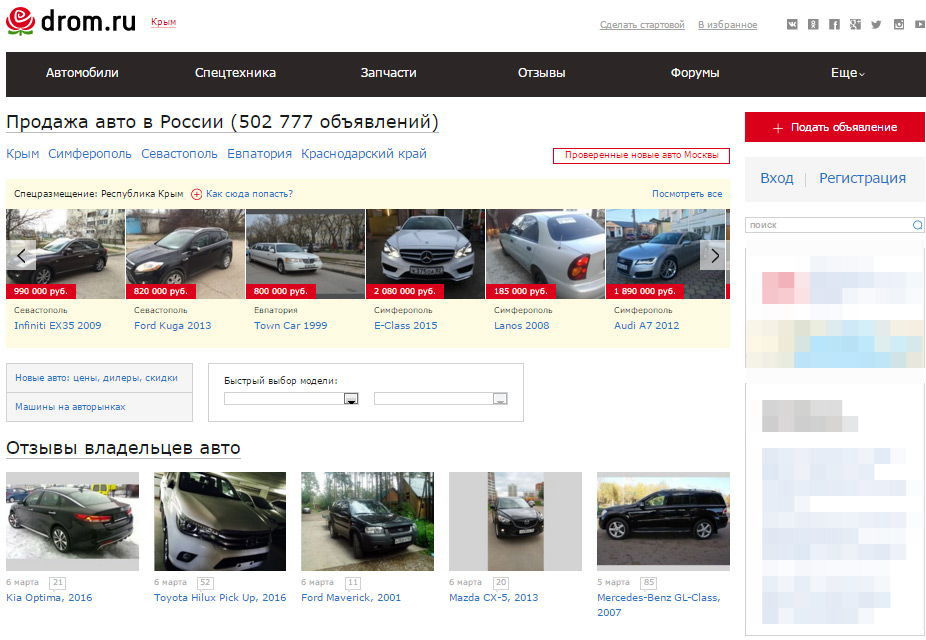Open Kia Optima 2016 review photo
This screenshot has height=640, width=926.
(73, 521)
